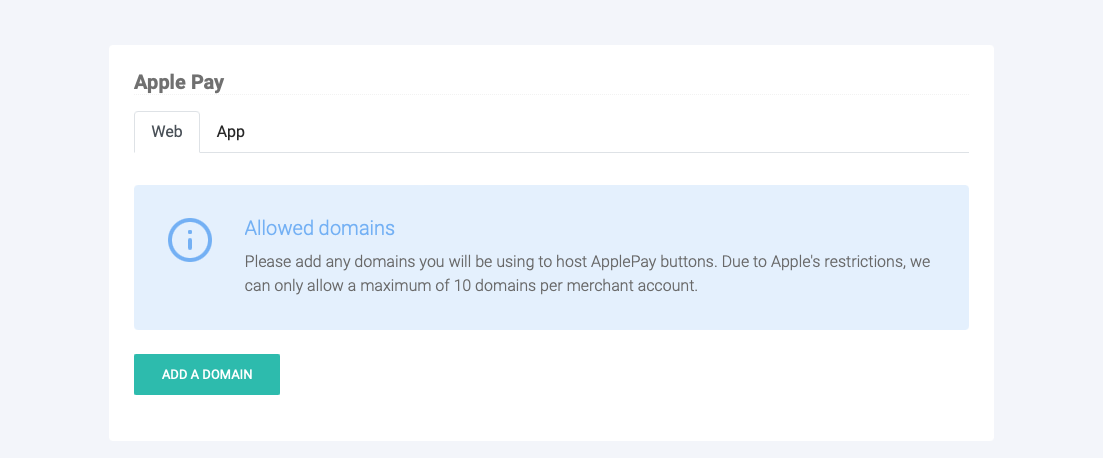
Task: Click the info circle icon
Action: tap(189, 240)
